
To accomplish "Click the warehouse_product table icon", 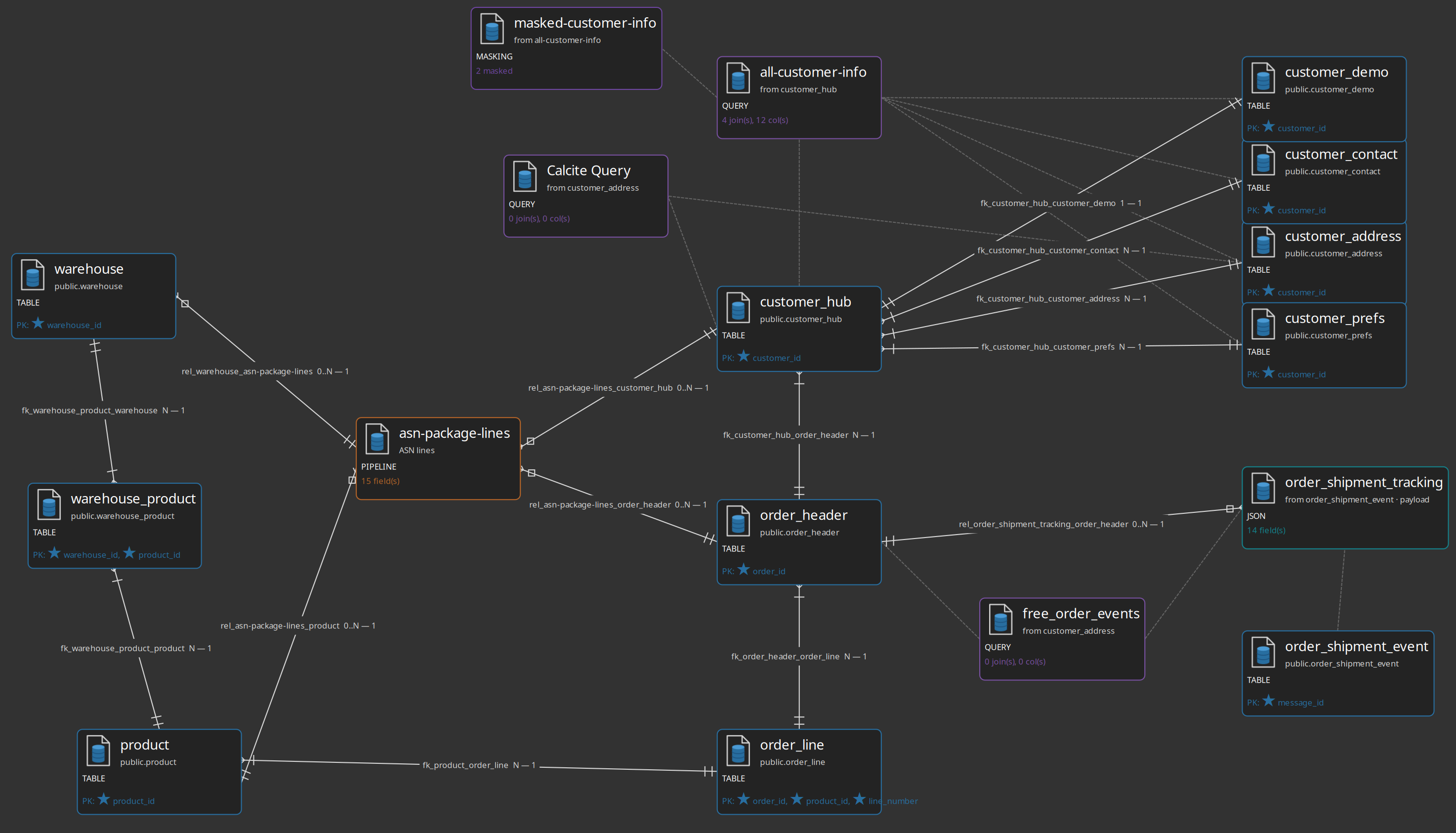I will pyautogui.click(x=49, y=505).
